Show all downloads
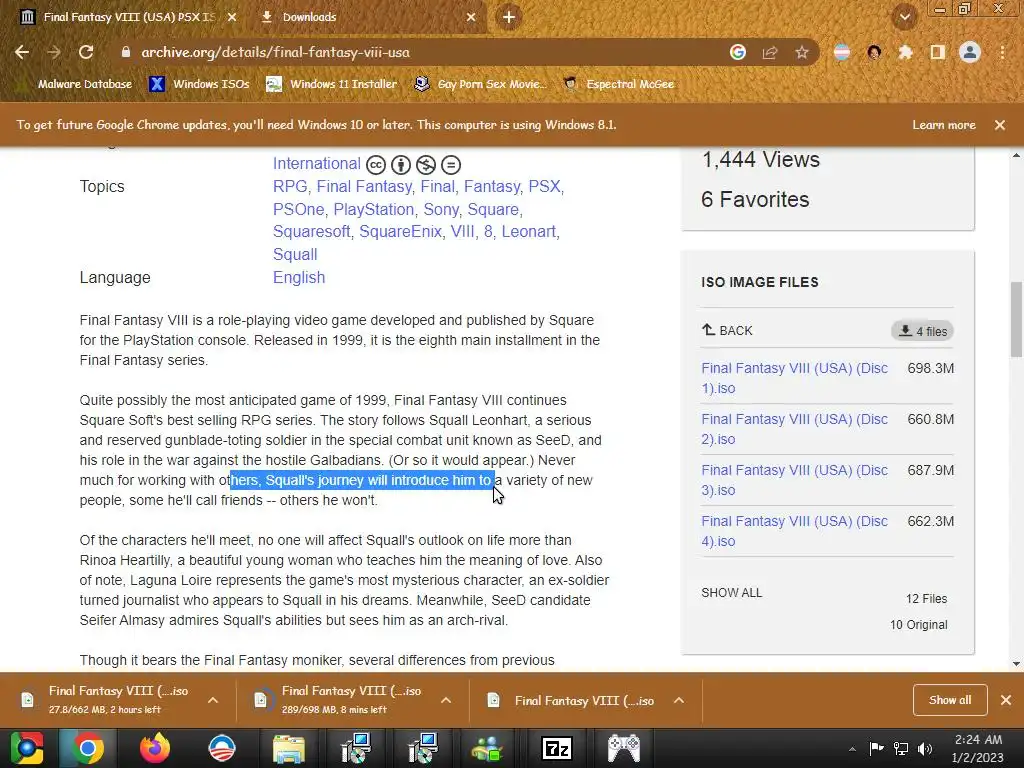 950,700
